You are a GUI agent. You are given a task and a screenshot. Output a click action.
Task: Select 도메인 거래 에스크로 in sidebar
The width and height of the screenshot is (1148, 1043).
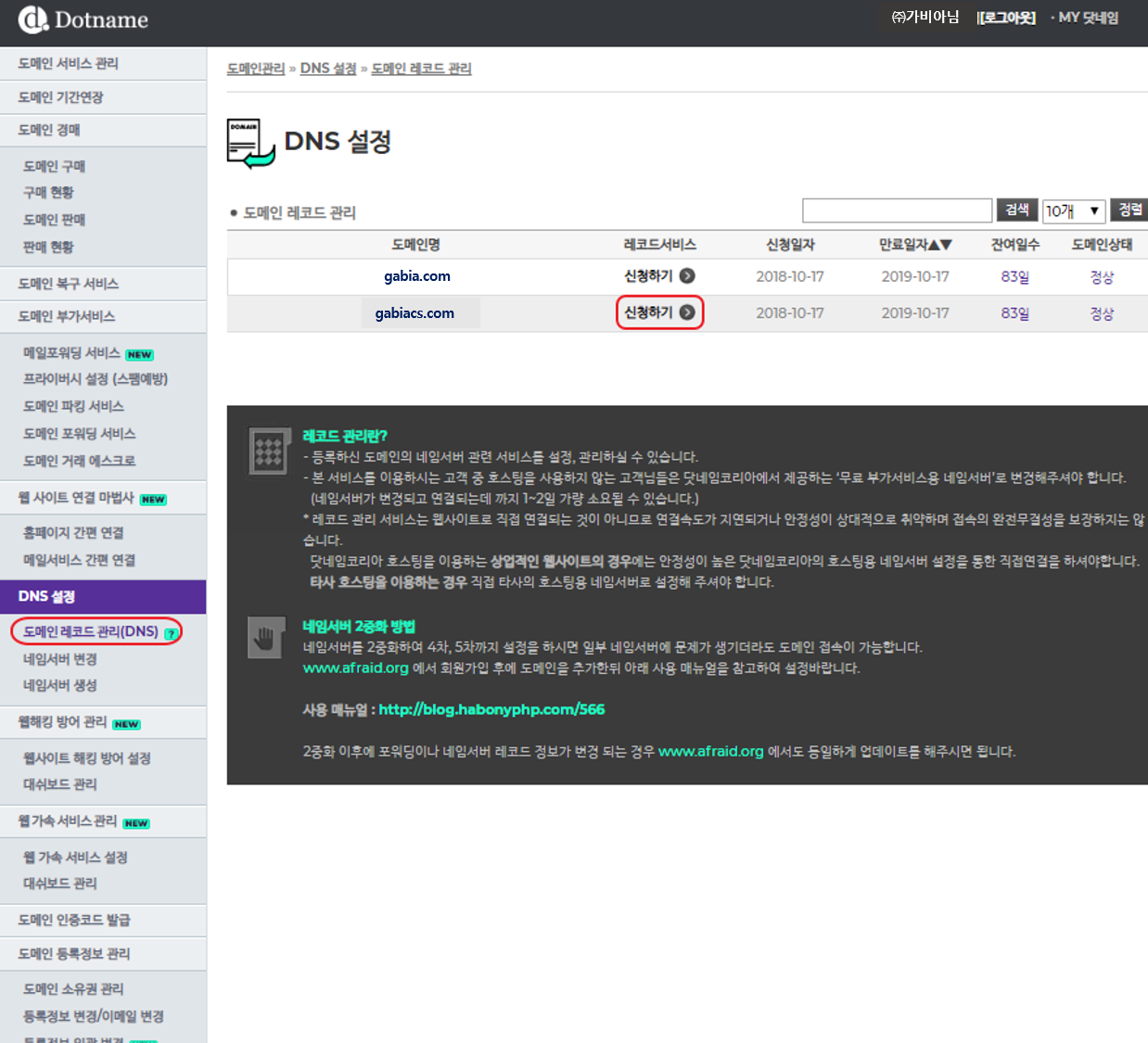(79, 462)
